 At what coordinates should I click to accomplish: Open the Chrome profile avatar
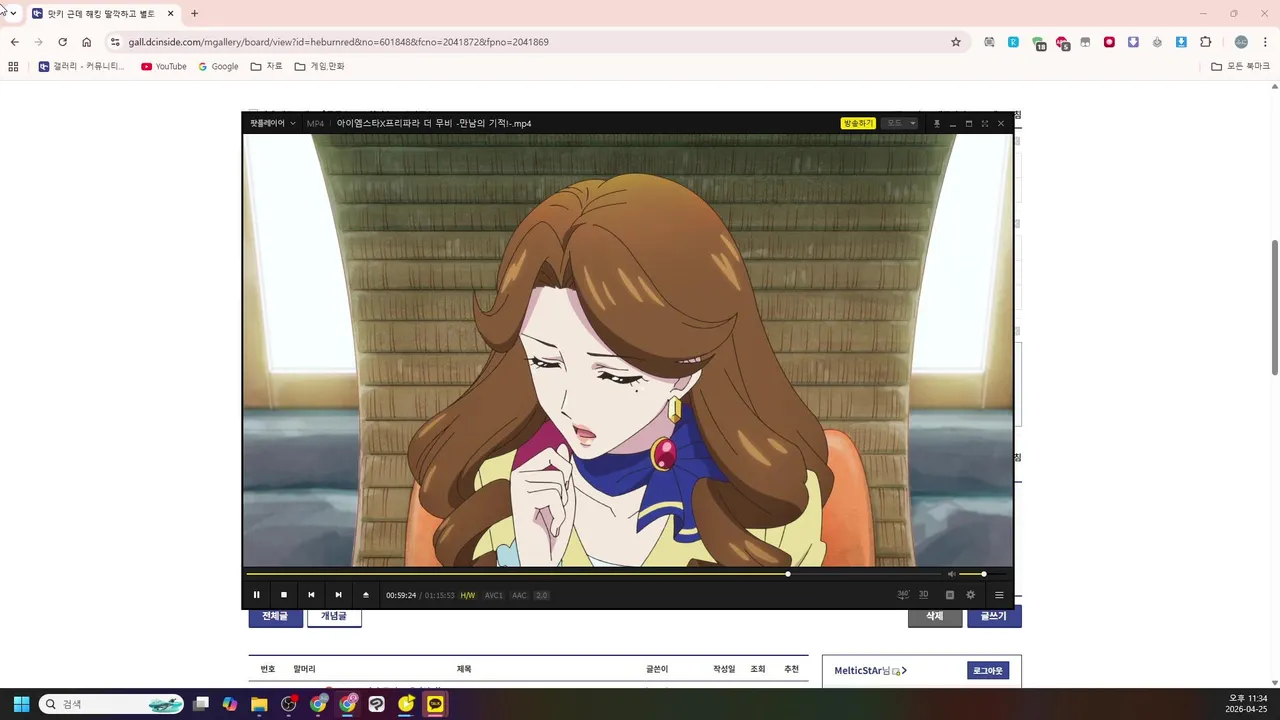pyautogui.click(x=1241, y=42)
